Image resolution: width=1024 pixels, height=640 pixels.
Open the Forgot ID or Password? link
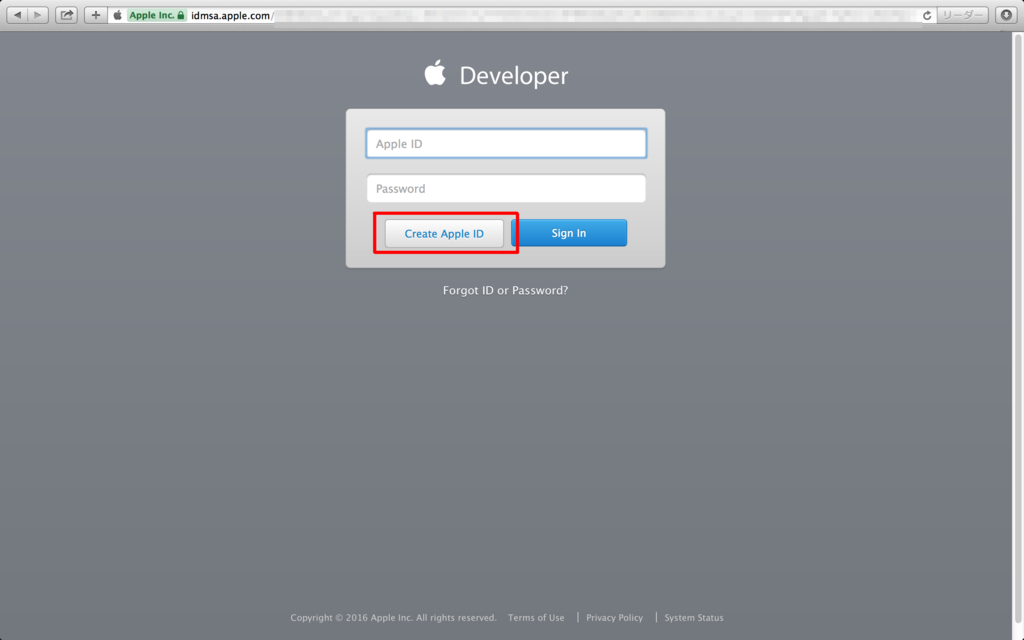pos(505,291)
